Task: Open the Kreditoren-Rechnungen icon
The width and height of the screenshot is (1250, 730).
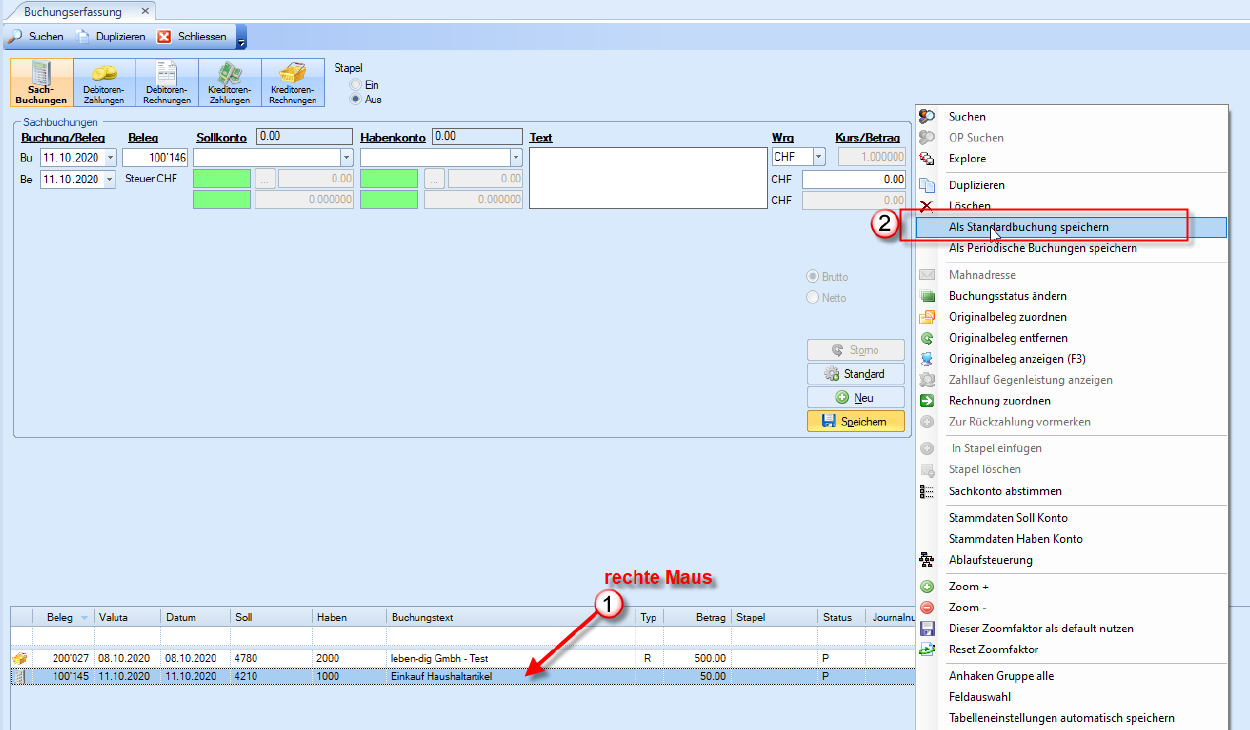Action: point(293,83)
